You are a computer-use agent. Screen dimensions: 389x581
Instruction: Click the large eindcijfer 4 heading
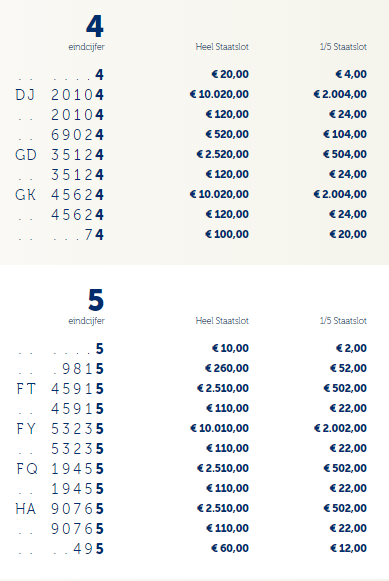coord(95,27)
